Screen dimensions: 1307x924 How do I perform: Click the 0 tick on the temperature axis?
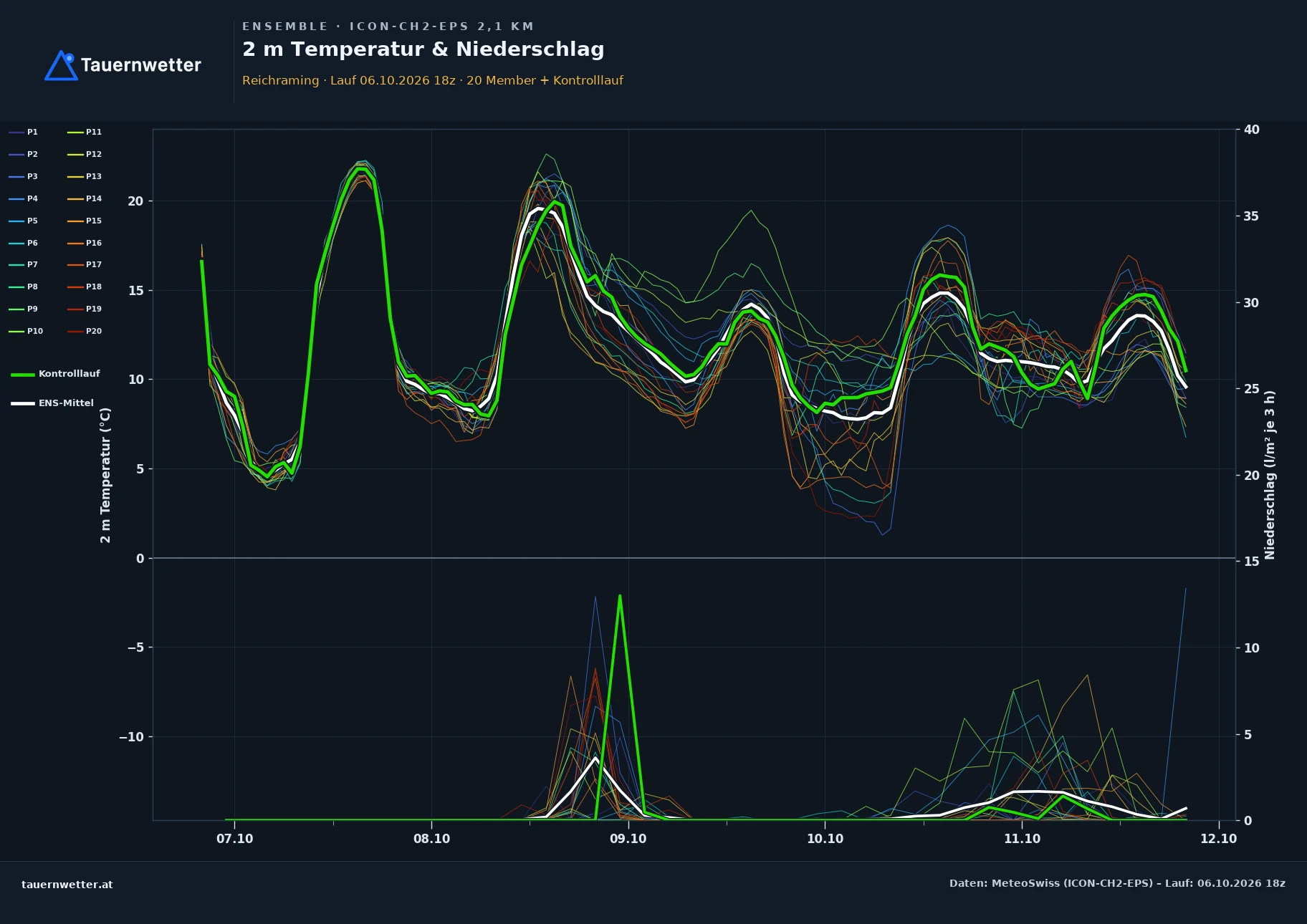[140, 559]
